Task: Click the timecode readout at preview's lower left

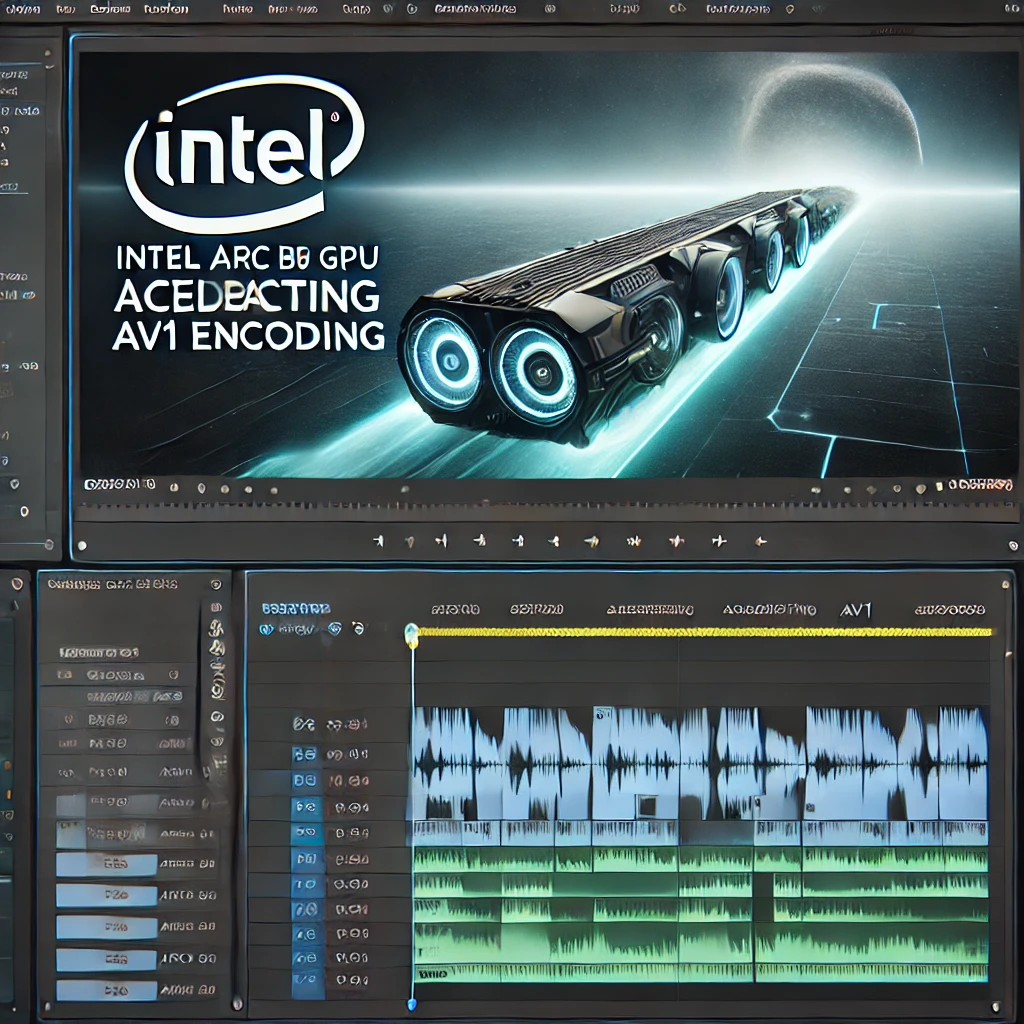Action: point(120,485)
